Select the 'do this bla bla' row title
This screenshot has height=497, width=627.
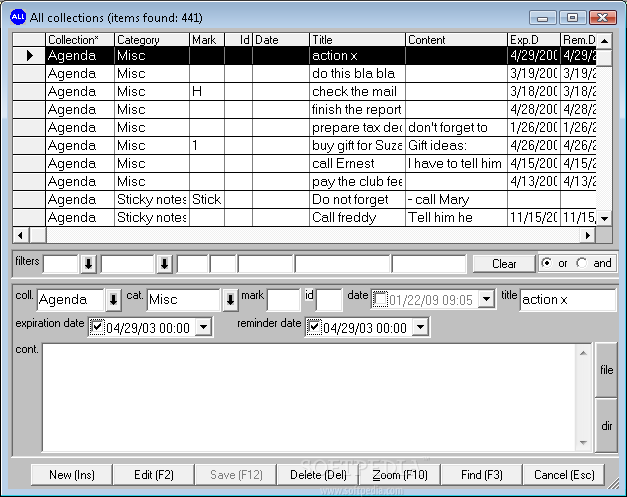pos(357,74)
